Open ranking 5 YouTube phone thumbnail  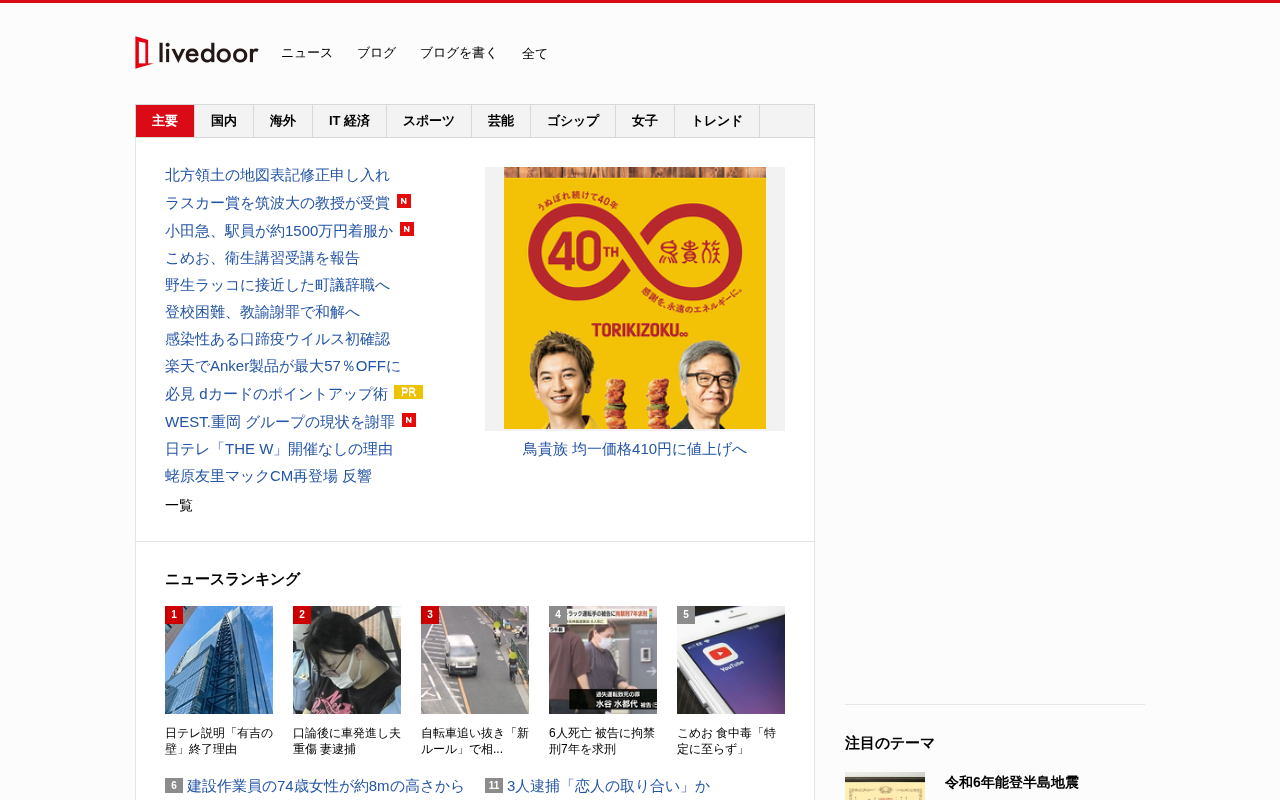[731, 660]
